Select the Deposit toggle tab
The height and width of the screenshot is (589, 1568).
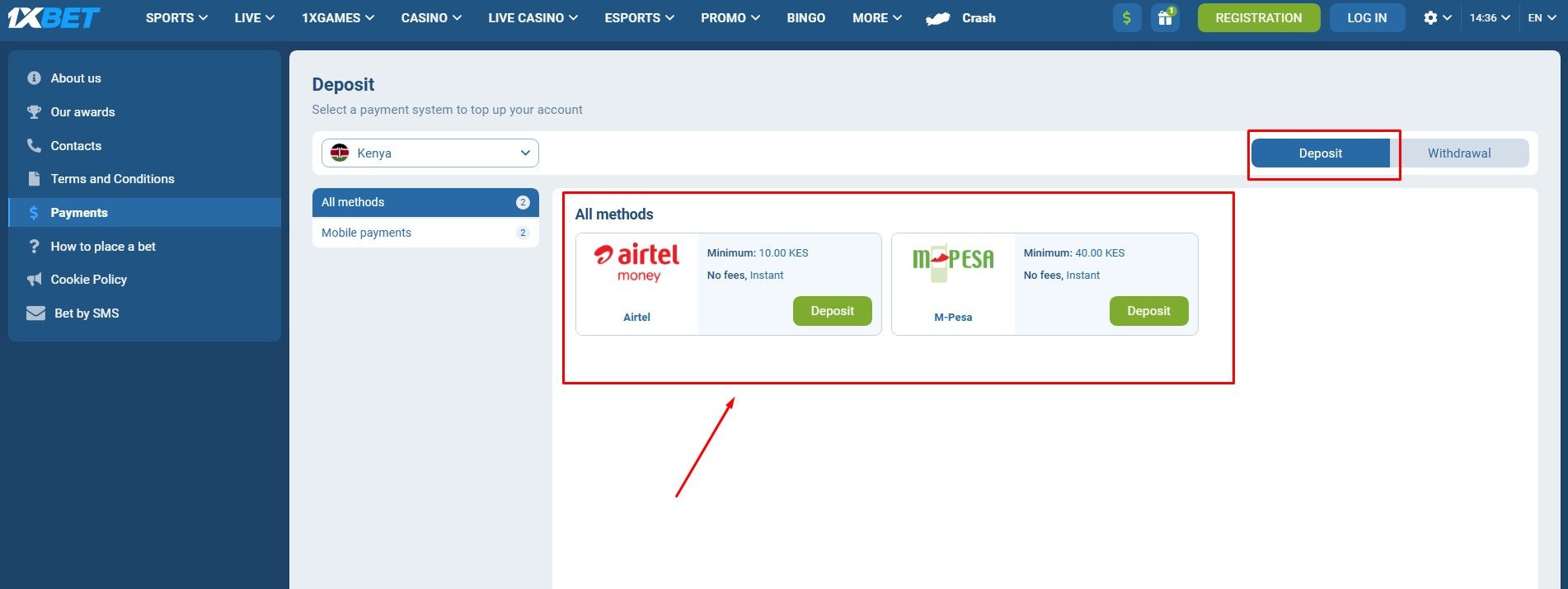1320,153
